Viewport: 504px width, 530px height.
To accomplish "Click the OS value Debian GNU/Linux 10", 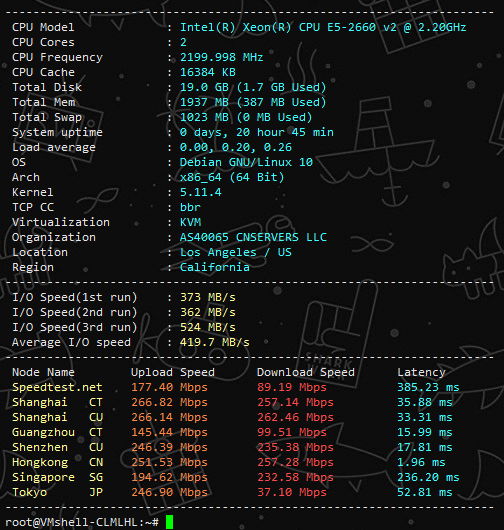I will [246, 162].
